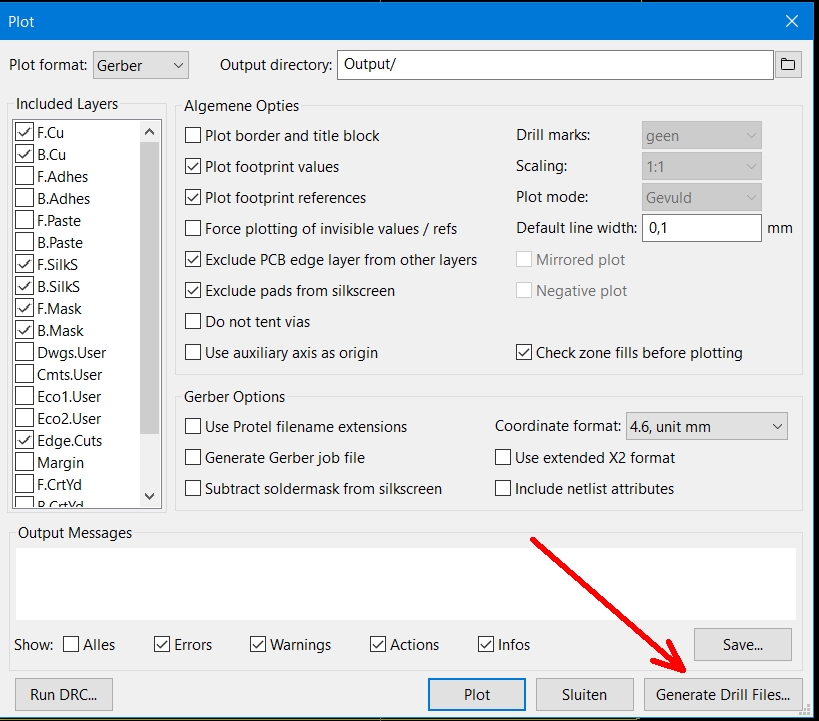Enable the Eco2.User layer
The image size is (819, 721).
pos(25,418)
